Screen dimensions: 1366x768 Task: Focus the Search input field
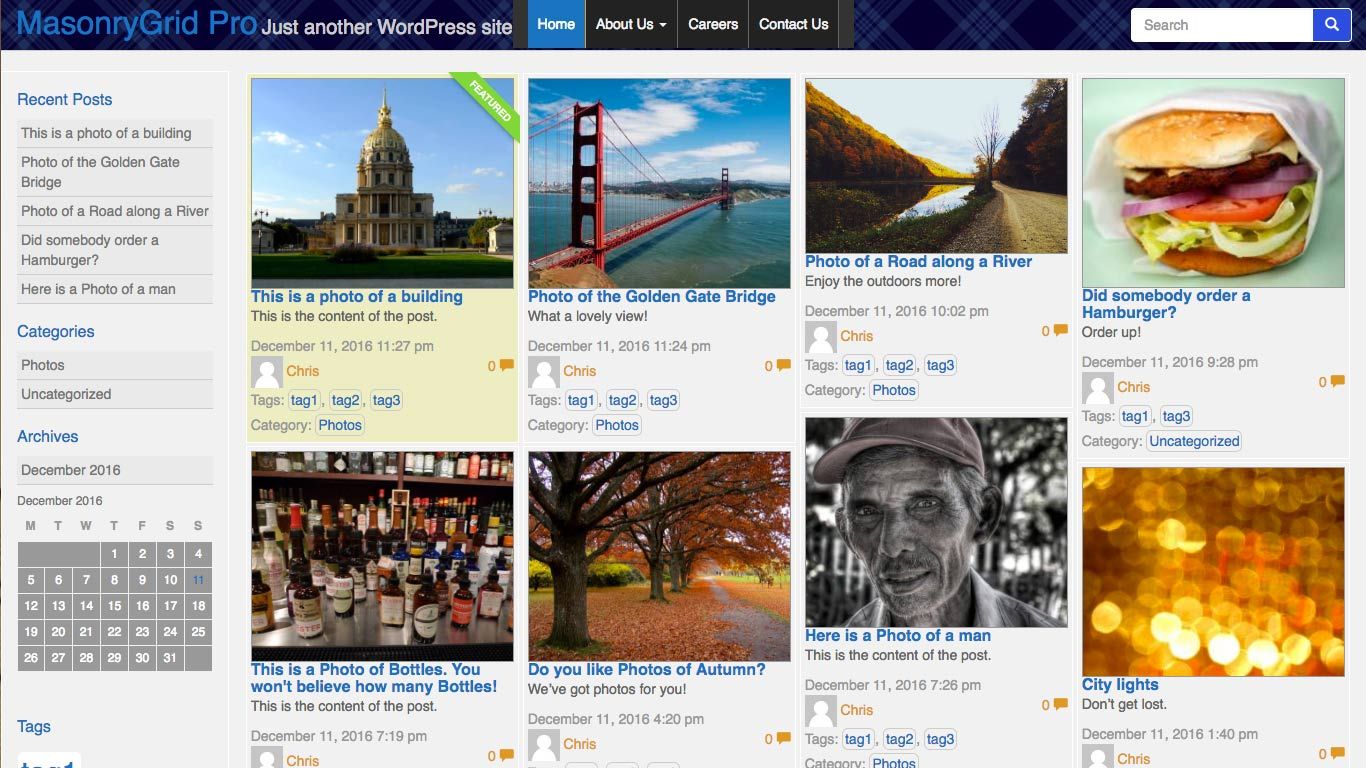click(1221, 25)
